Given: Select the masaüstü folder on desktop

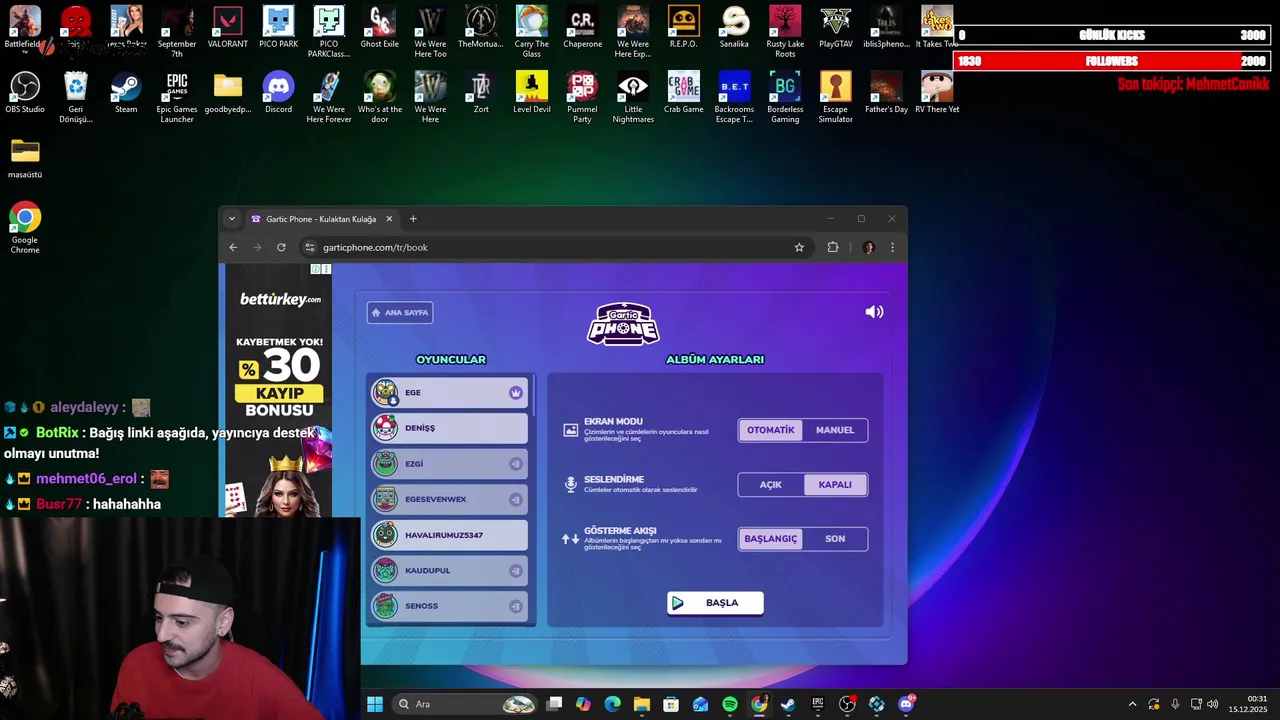Looking at the screenshot, I should [25, 158].
